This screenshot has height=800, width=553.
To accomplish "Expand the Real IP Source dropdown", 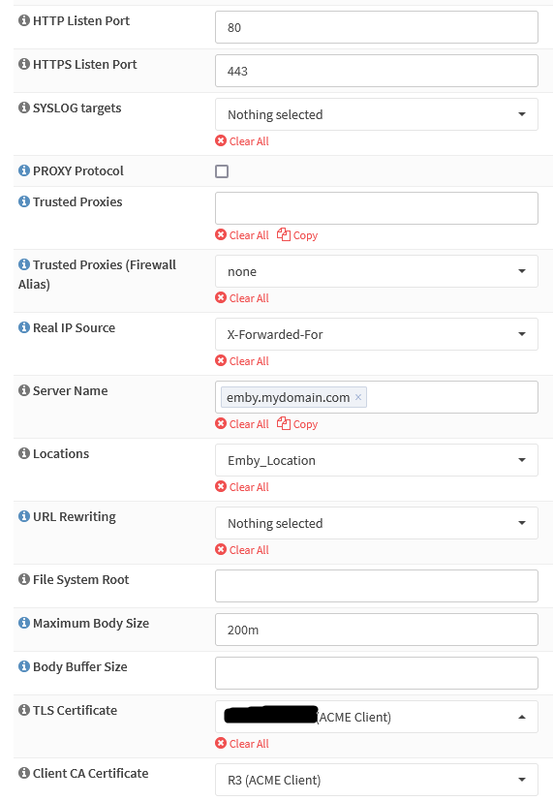I will coord(376,334).
